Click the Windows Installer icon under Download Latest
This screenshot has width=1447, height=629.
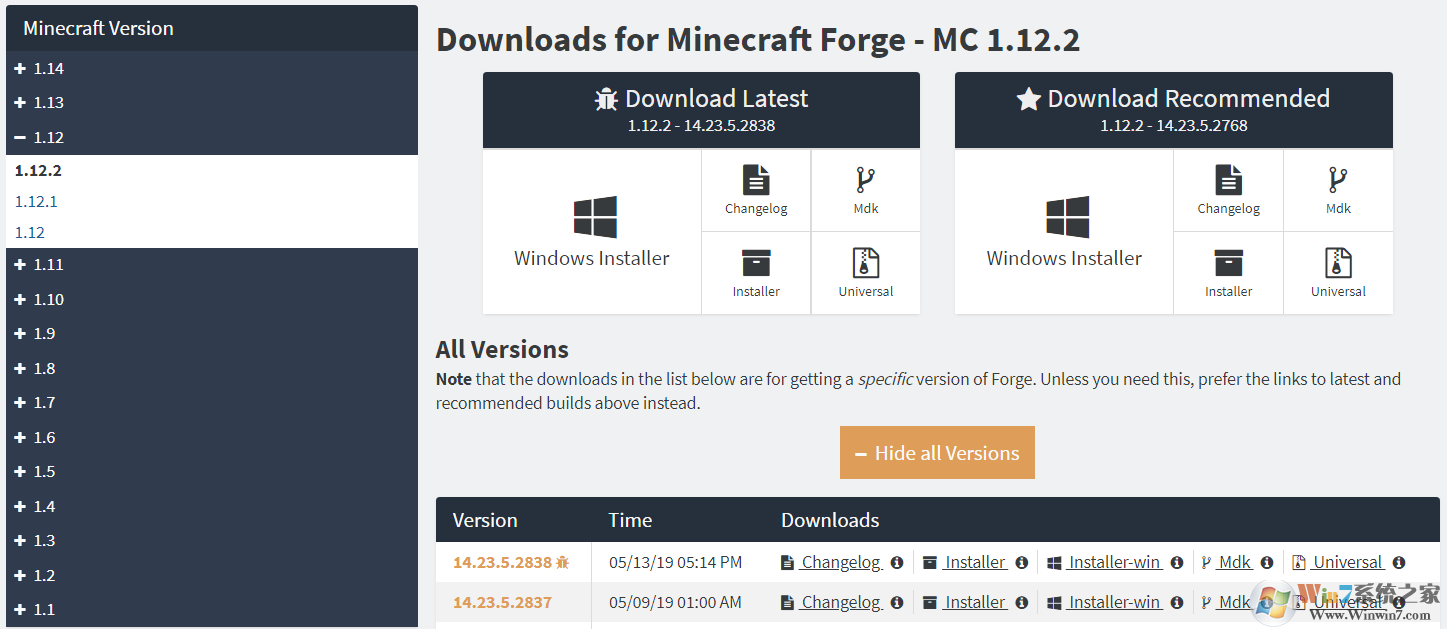(x=592, y=217)
